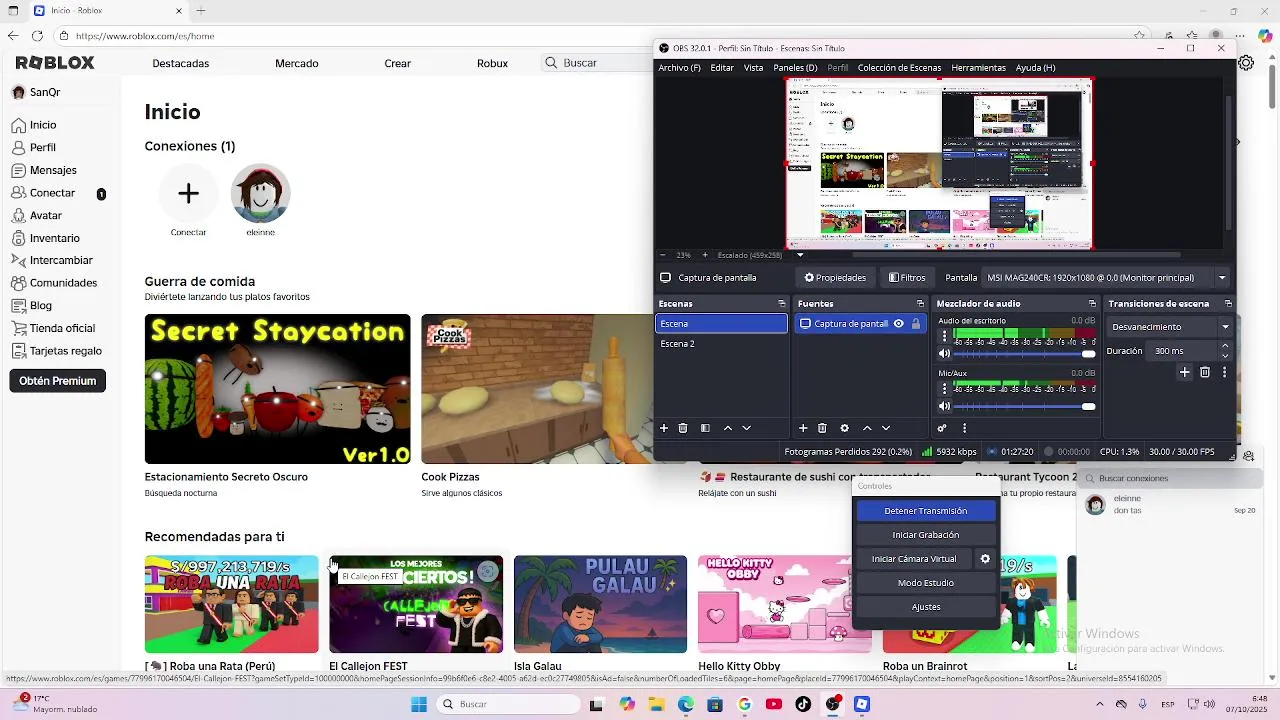
Task: Open the transition properties three-dot menu
Action: point(1223,372)
